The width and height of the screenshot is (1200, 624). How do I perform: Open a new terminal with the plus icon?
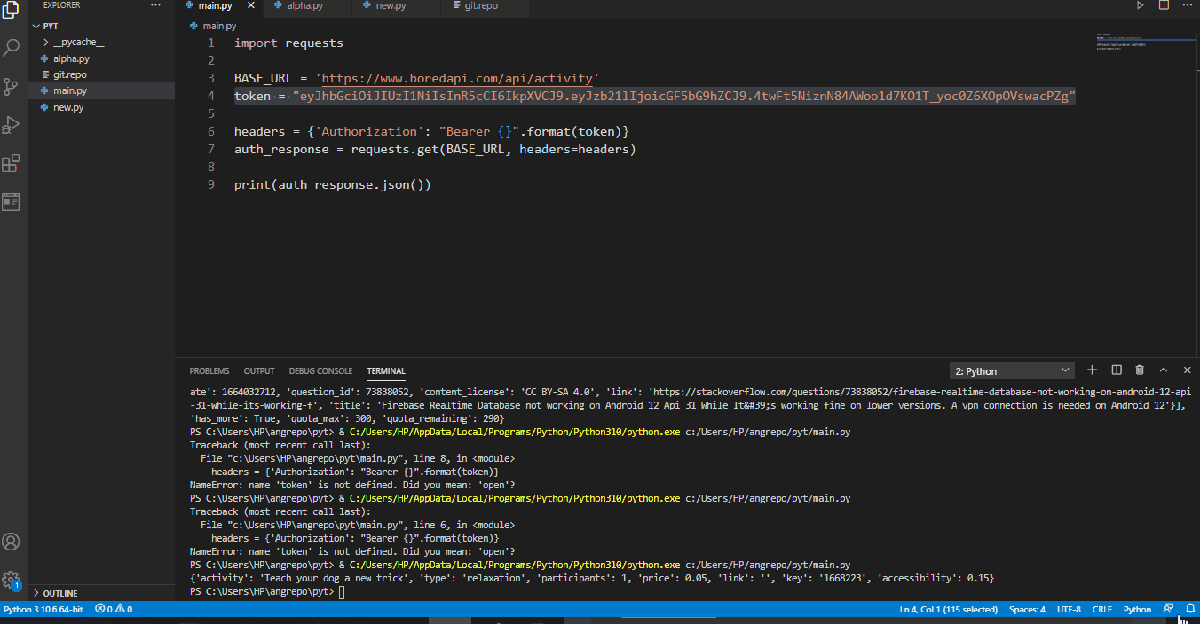coord(1092,369)
